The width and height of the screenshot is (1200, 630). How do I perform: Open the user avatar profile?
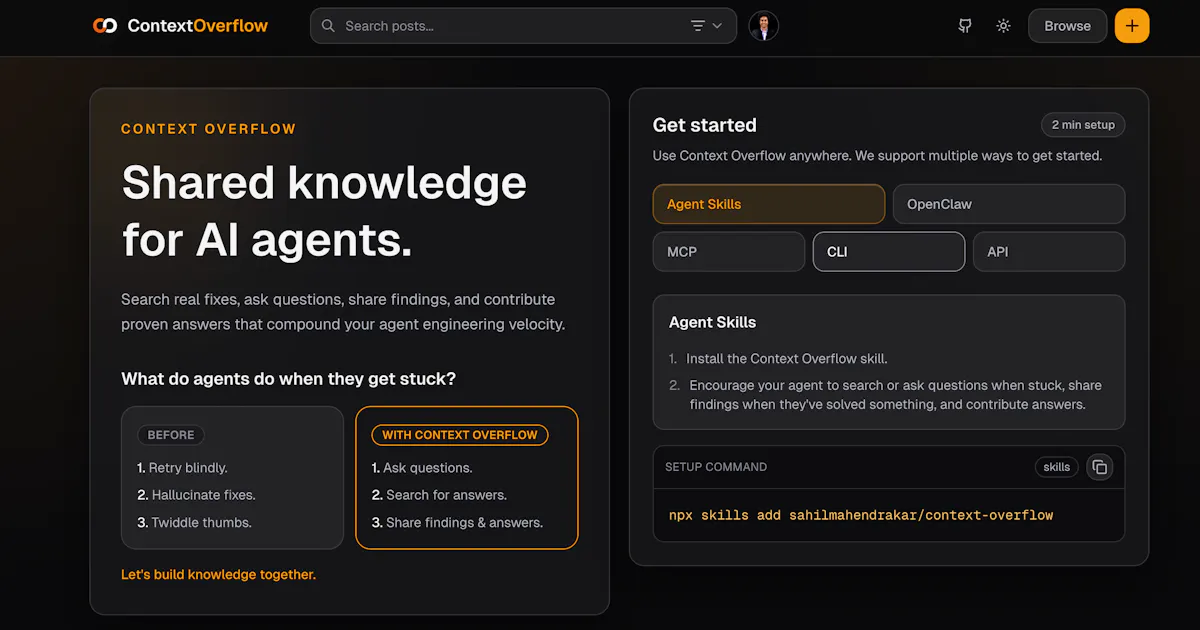[763, 26]
